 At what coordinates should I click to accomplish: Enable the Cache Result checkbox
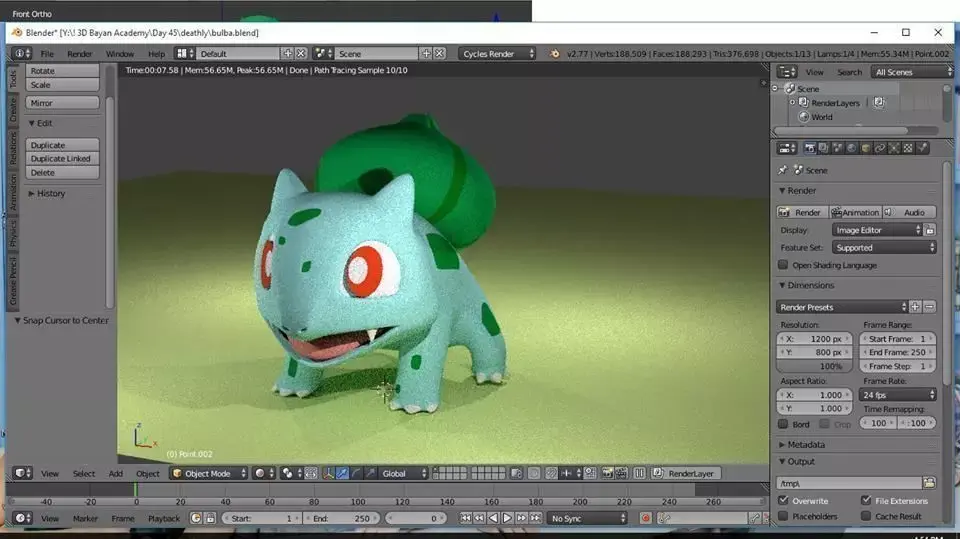(x=866, y=516)
